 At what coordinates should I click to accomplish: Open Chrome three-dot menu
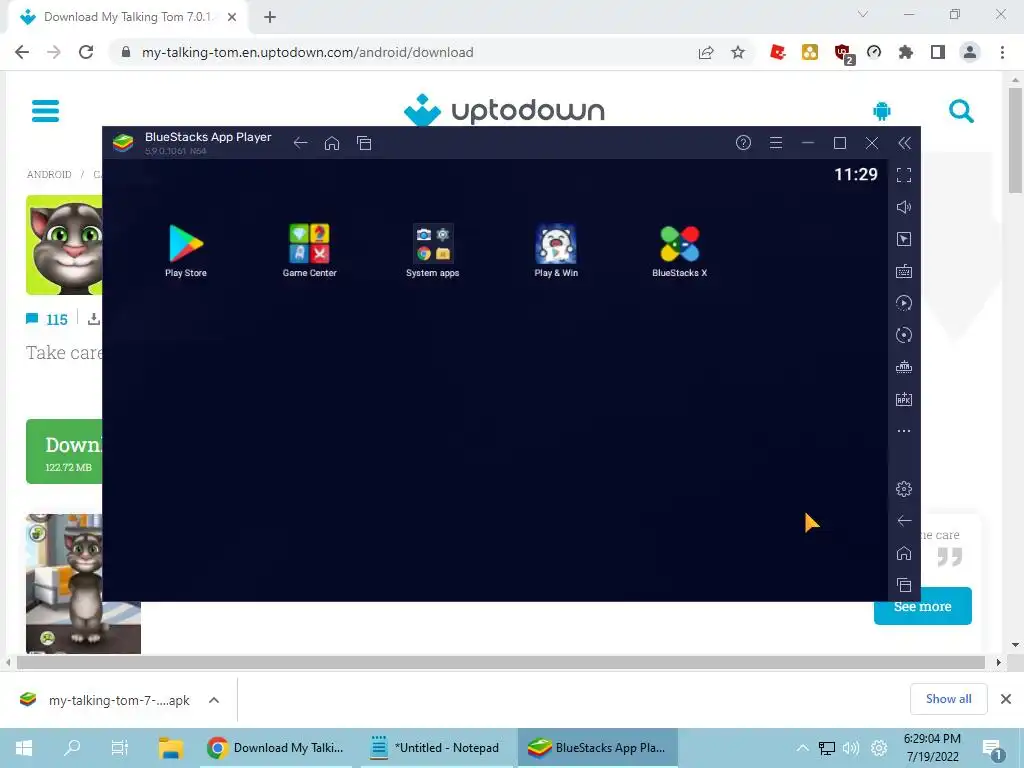click(x=1002, y=52)
